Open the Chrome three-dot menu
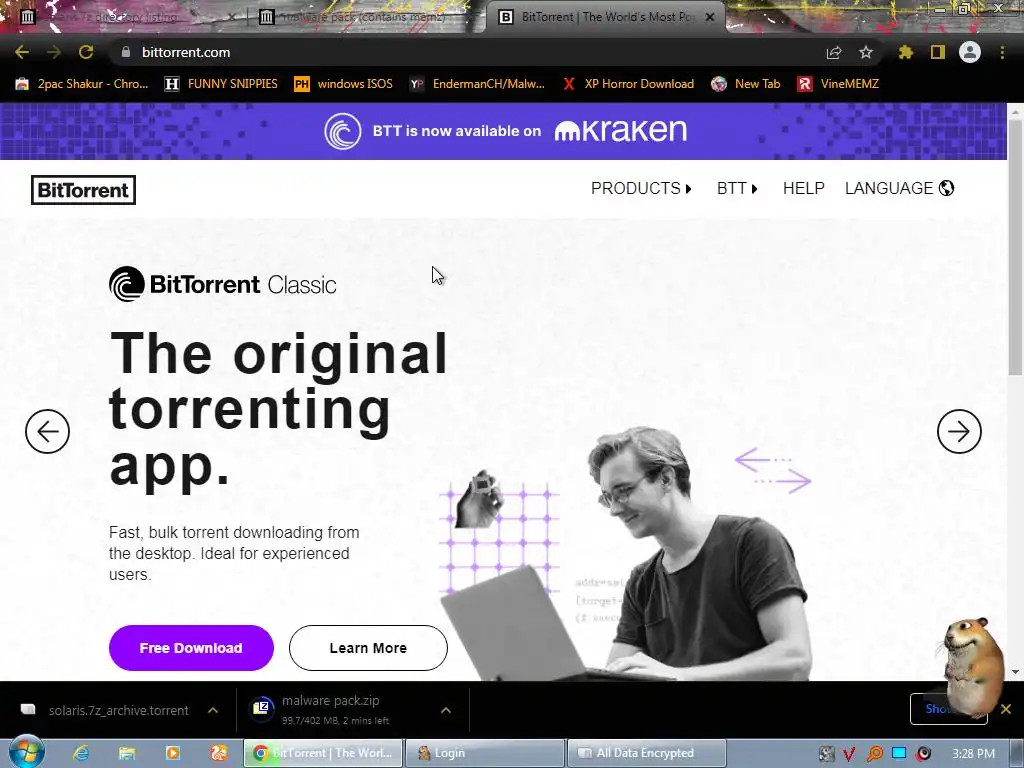Image resolution: width=1024 pixels, height=768 pixels. pos(1002,52)
